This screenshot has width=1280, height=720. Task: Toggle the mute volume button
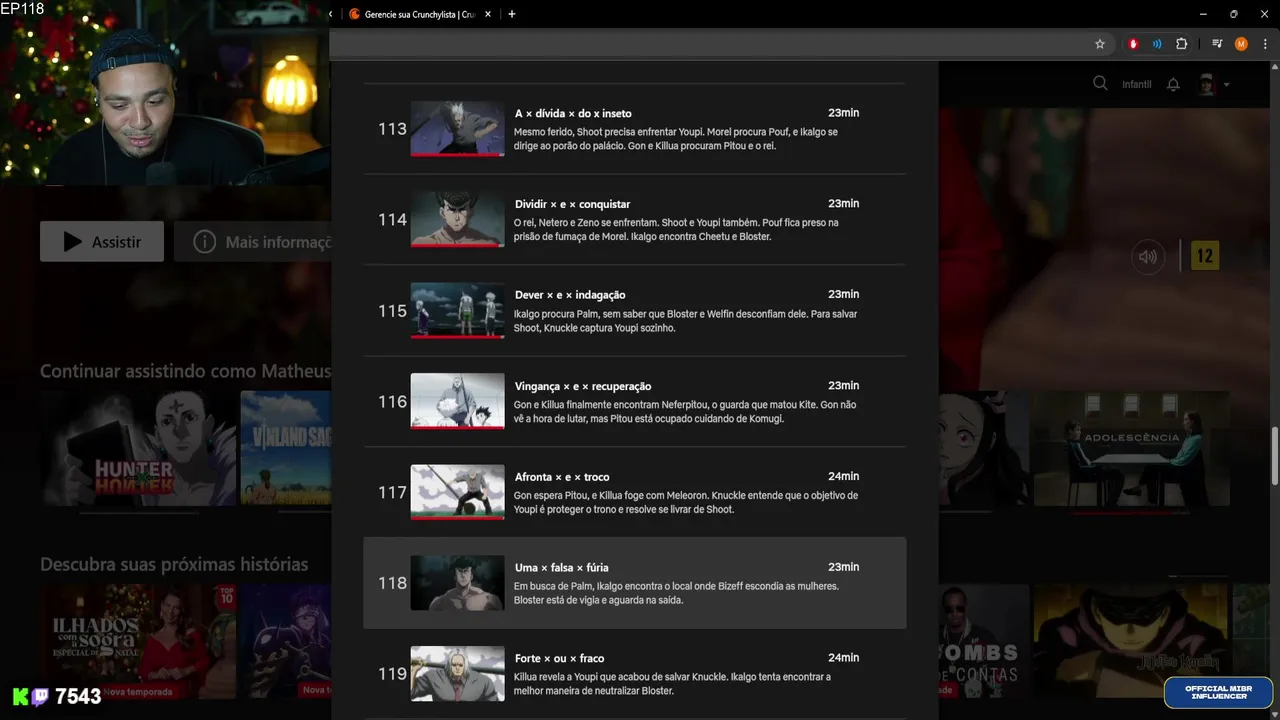click(x=1148, y=256)
